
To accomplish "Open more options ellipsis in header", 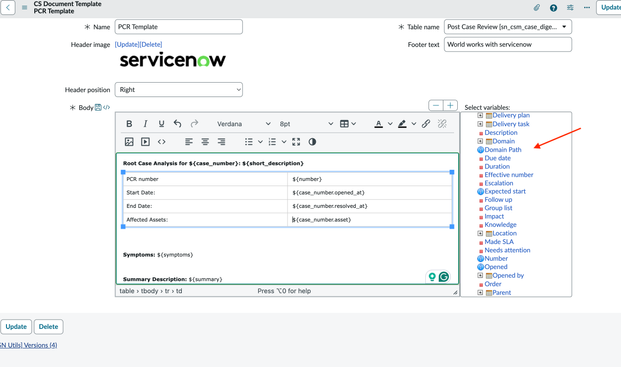I will point(587,8).
